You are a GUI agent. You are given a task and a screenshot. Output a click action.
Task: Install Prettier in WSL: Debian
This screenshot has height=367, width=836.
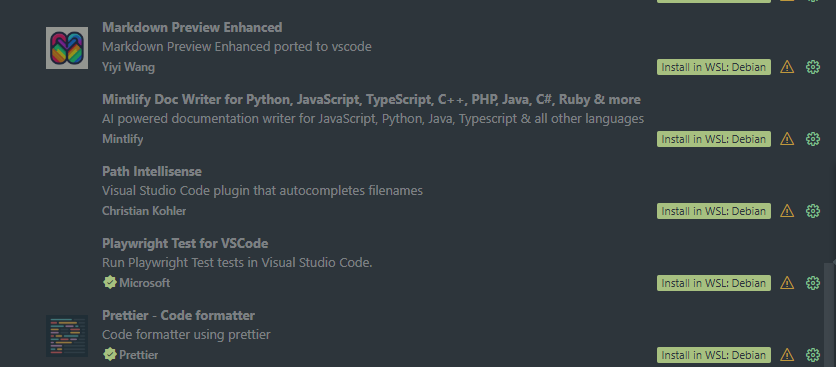click(x=714, y=355)
